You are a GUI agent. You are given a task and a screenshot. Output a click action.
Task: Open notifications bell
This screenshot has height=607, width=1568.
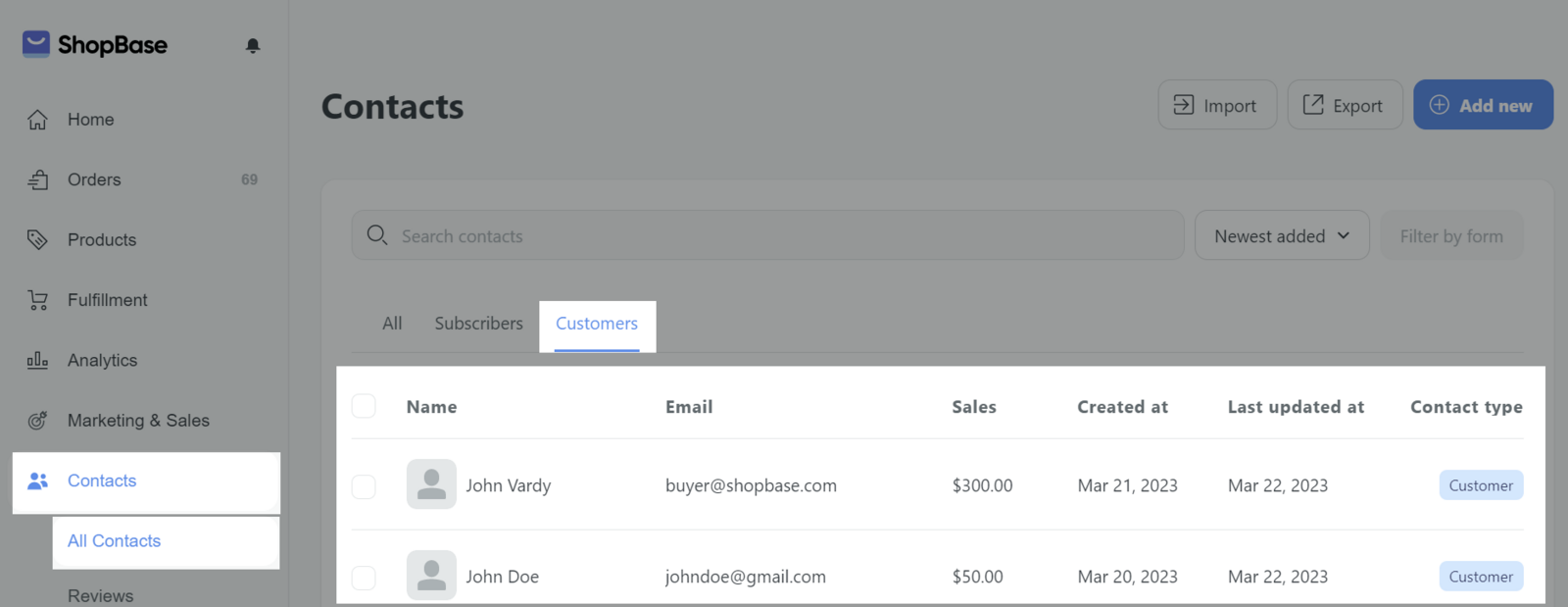pyautogui.click(x=253, y=45)
